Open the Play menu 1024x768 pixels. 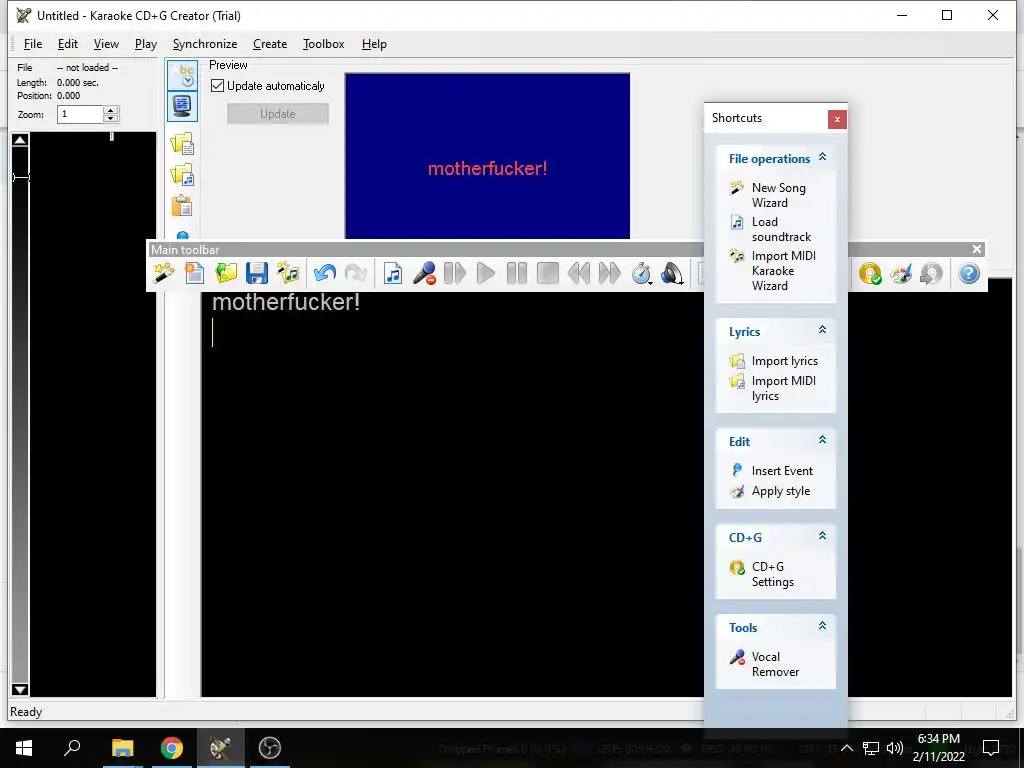[x=146, y=44]
